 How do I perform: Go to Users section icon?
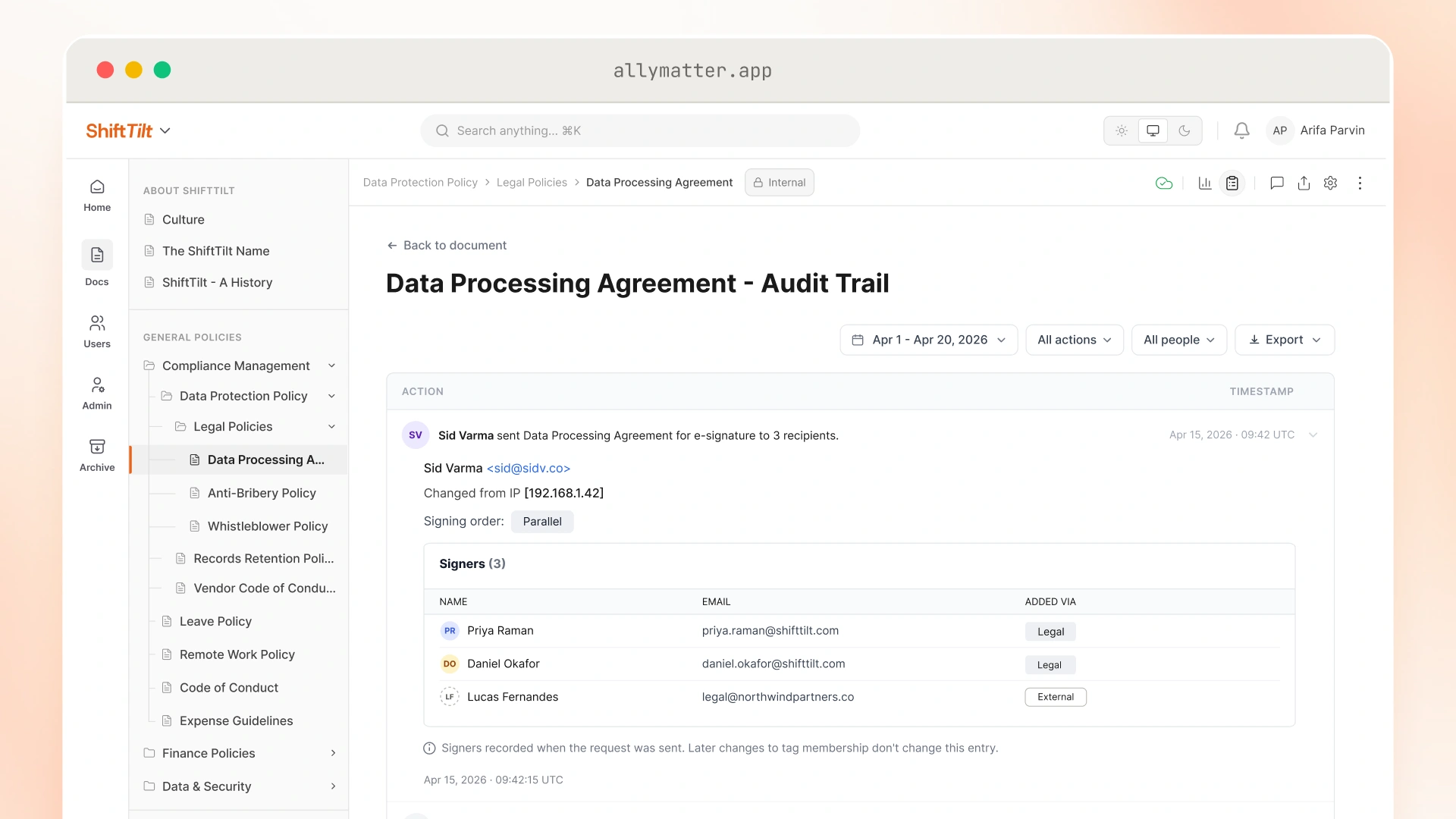pos(97,323)
